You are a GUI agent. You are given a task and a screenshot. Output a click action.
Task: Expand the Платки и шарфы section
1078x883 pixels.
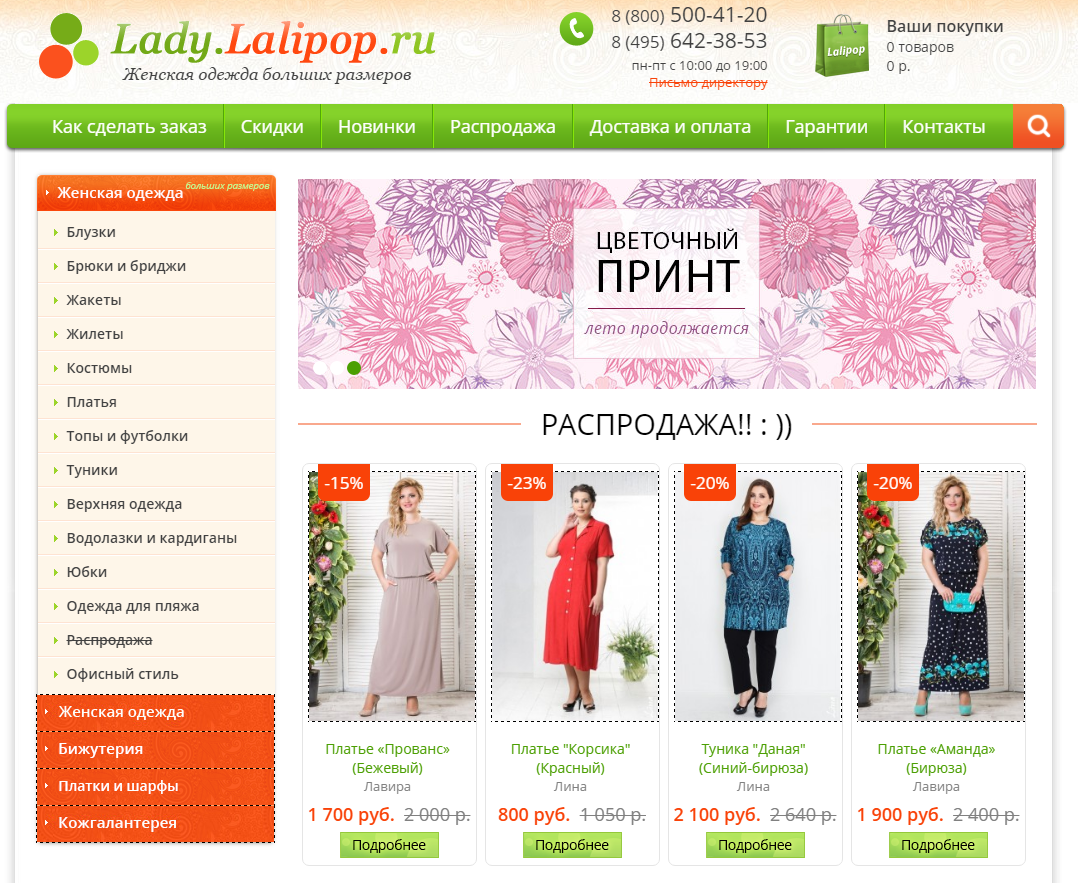coord(155,786)
